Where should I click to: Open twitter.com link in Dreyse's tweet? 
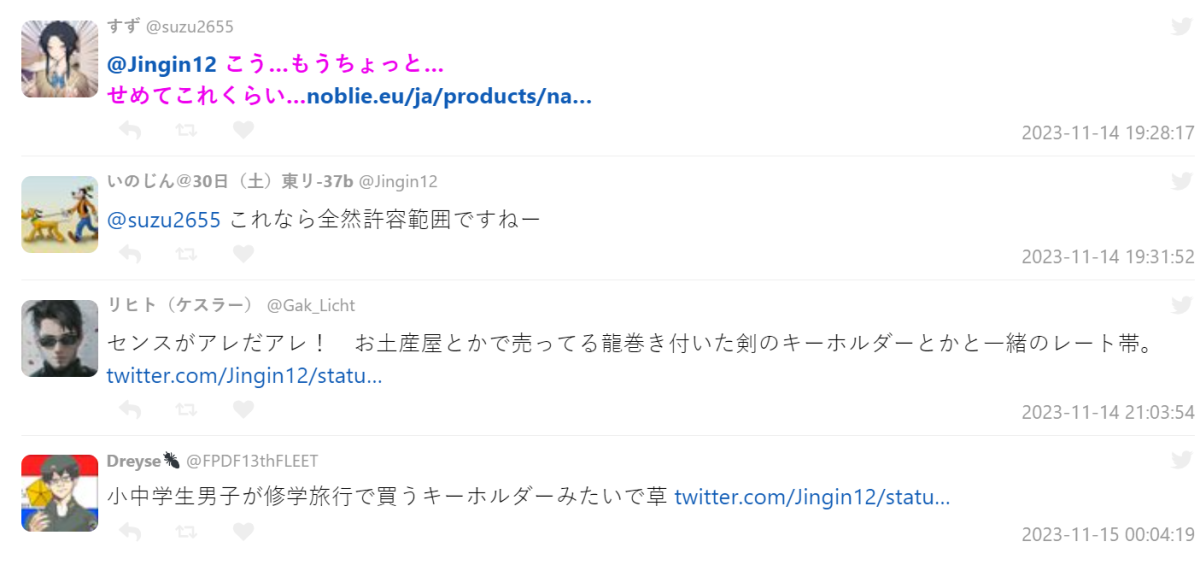(811, 496)
